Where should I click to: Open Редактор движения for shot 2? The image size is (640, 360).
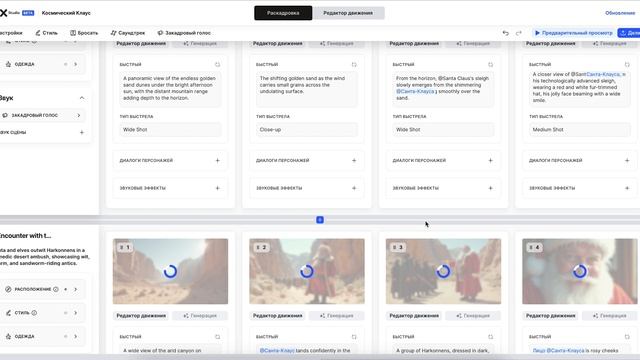278,316
